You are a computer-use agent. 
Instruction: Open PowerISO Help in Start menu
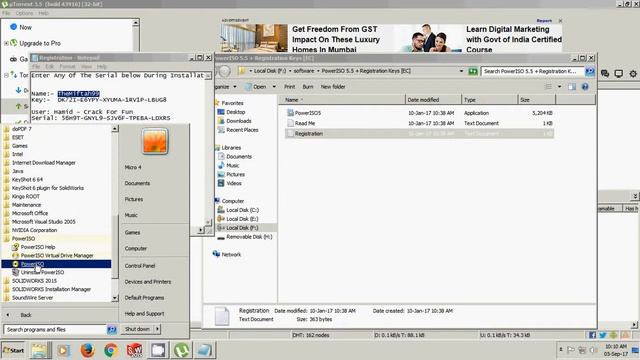38,247
